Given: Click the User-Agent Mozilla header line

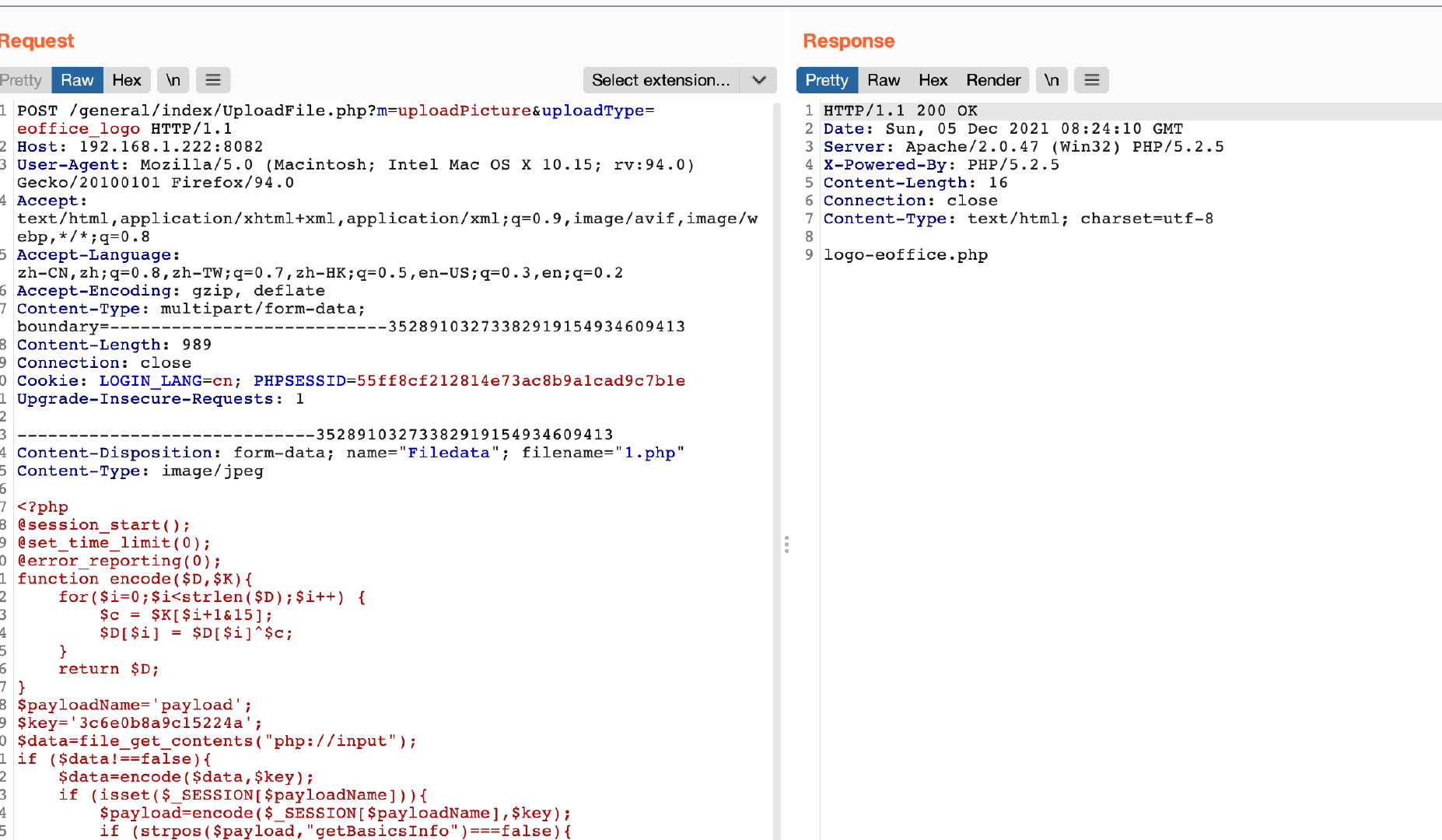Looking at the screenshot, I should pyautogui.click(x=355, y=173).
